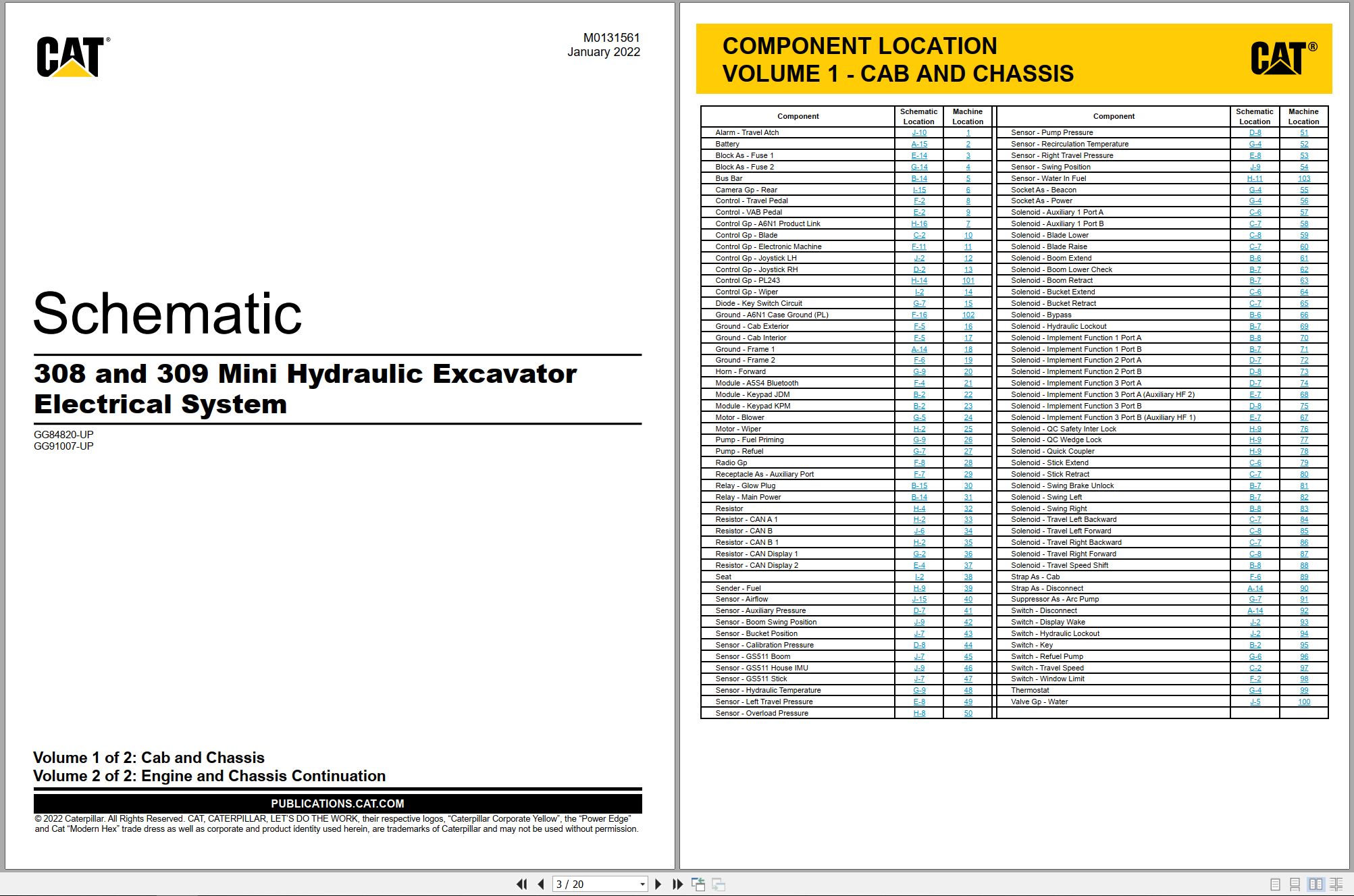This screenshot has width=1354, height=896.
Task: Click 'Volume 2 of 2: Engine and Chassis Continuation'
Action: (209, 776)
